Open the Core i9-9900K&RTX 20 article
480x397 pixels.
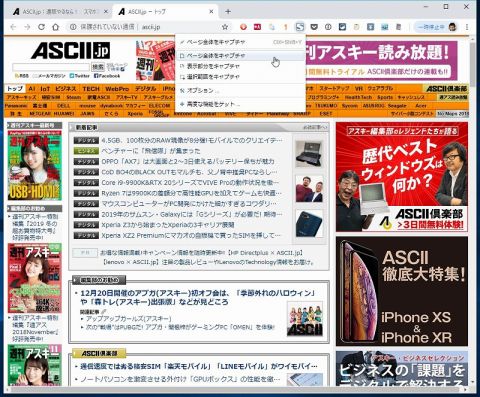point(190,183)
